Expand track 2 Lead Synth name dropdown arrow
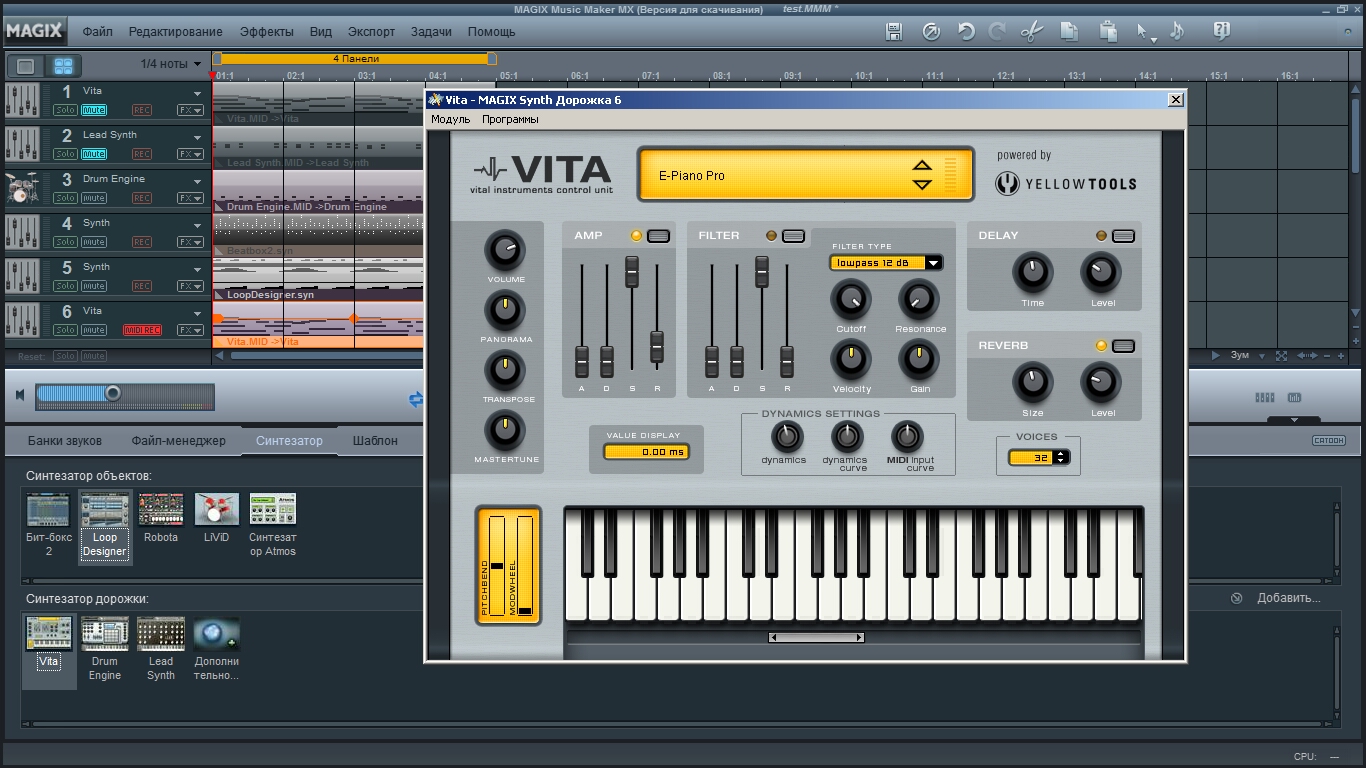 [x=197, y=138]
